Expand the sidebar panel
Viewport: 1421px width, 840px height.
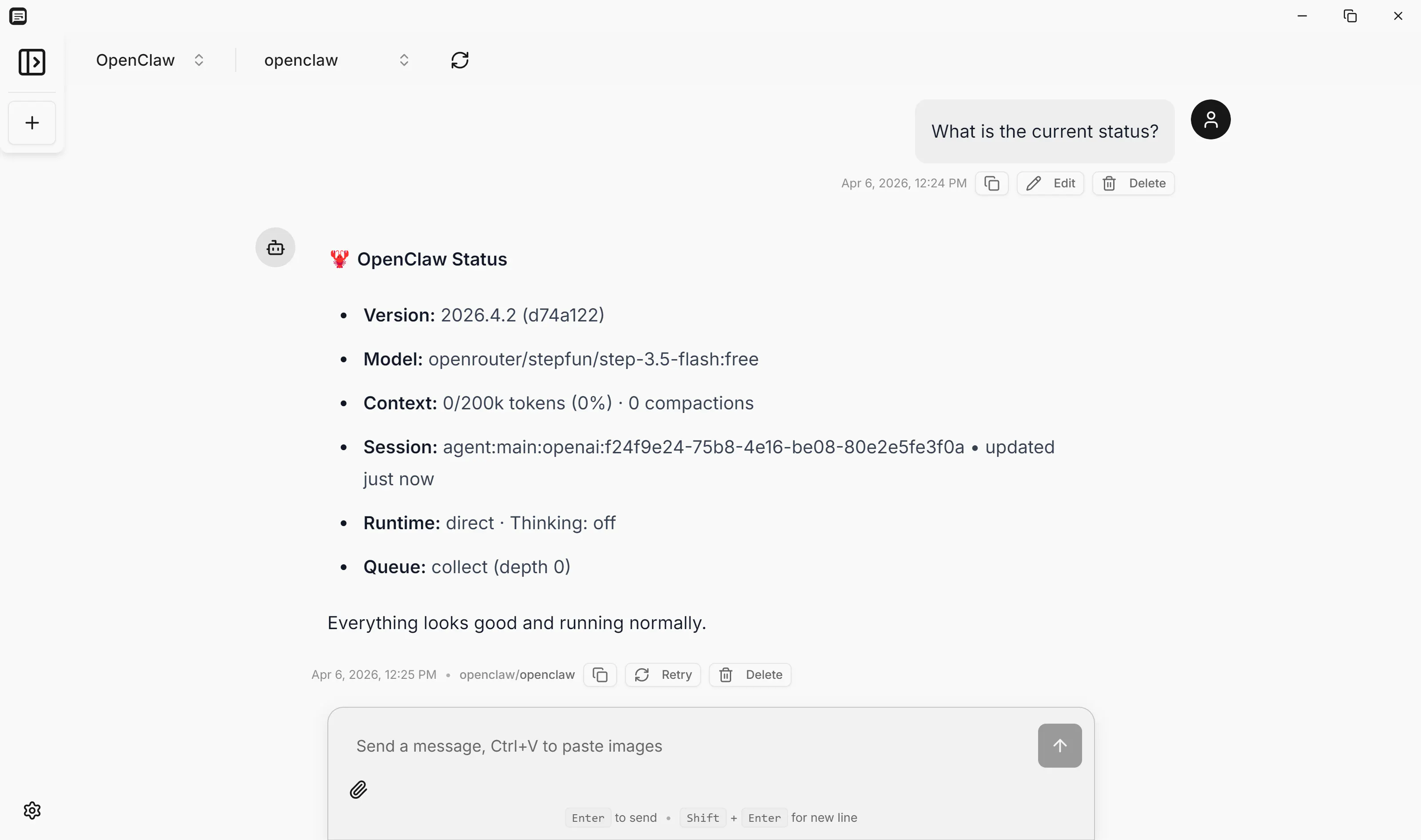coord(32,62)
